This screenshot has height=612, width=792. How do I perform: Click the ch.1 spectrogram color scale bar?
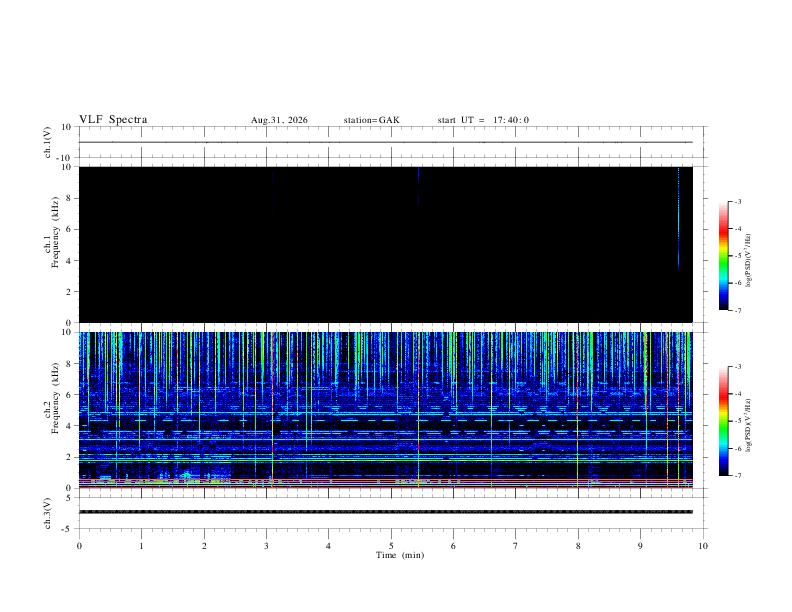tap(723, 256)
